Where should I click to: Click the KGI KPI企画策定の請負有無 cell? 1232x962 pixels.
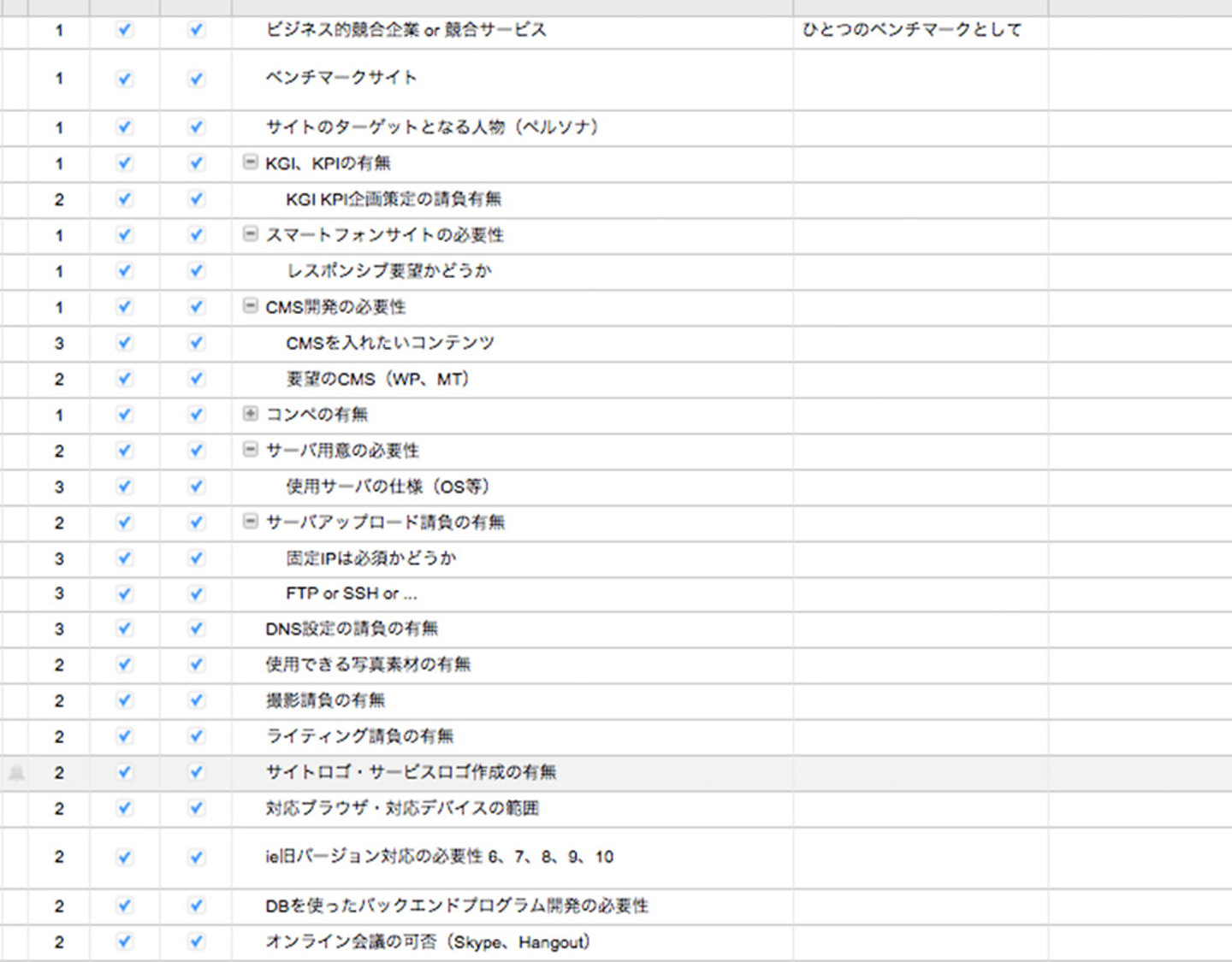[x=512, y=199]
